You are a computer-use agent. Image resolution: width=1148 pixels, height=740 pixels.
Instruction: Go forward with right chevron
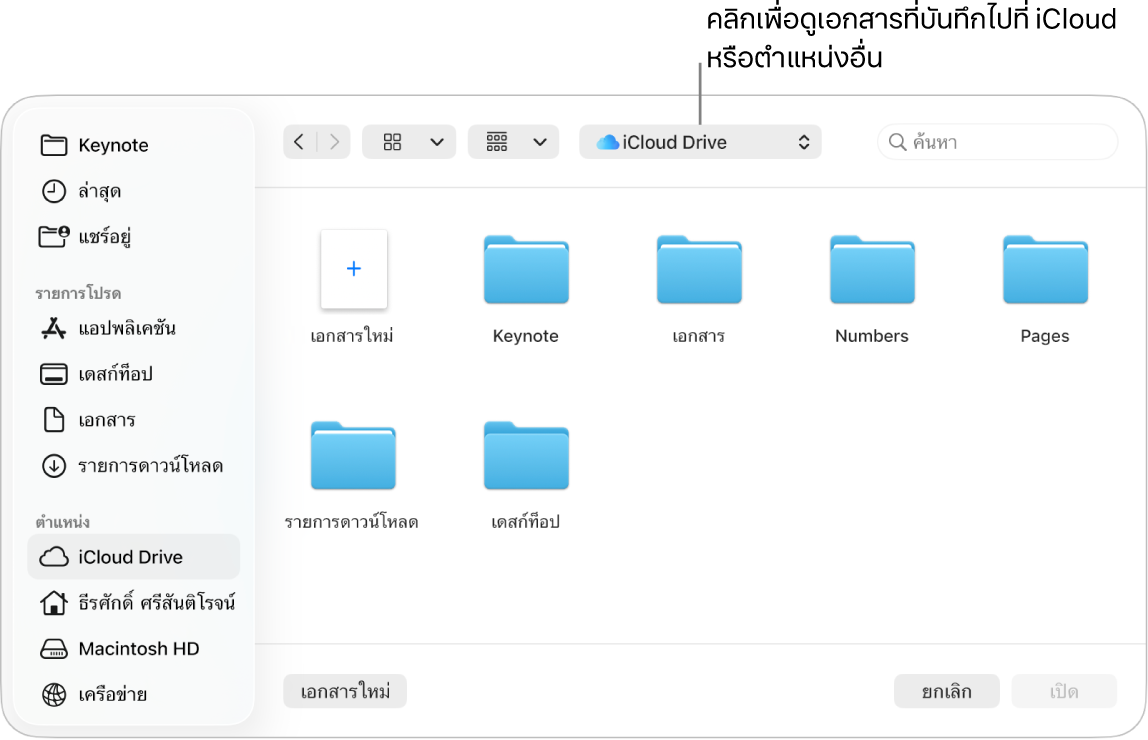point(334,142)
